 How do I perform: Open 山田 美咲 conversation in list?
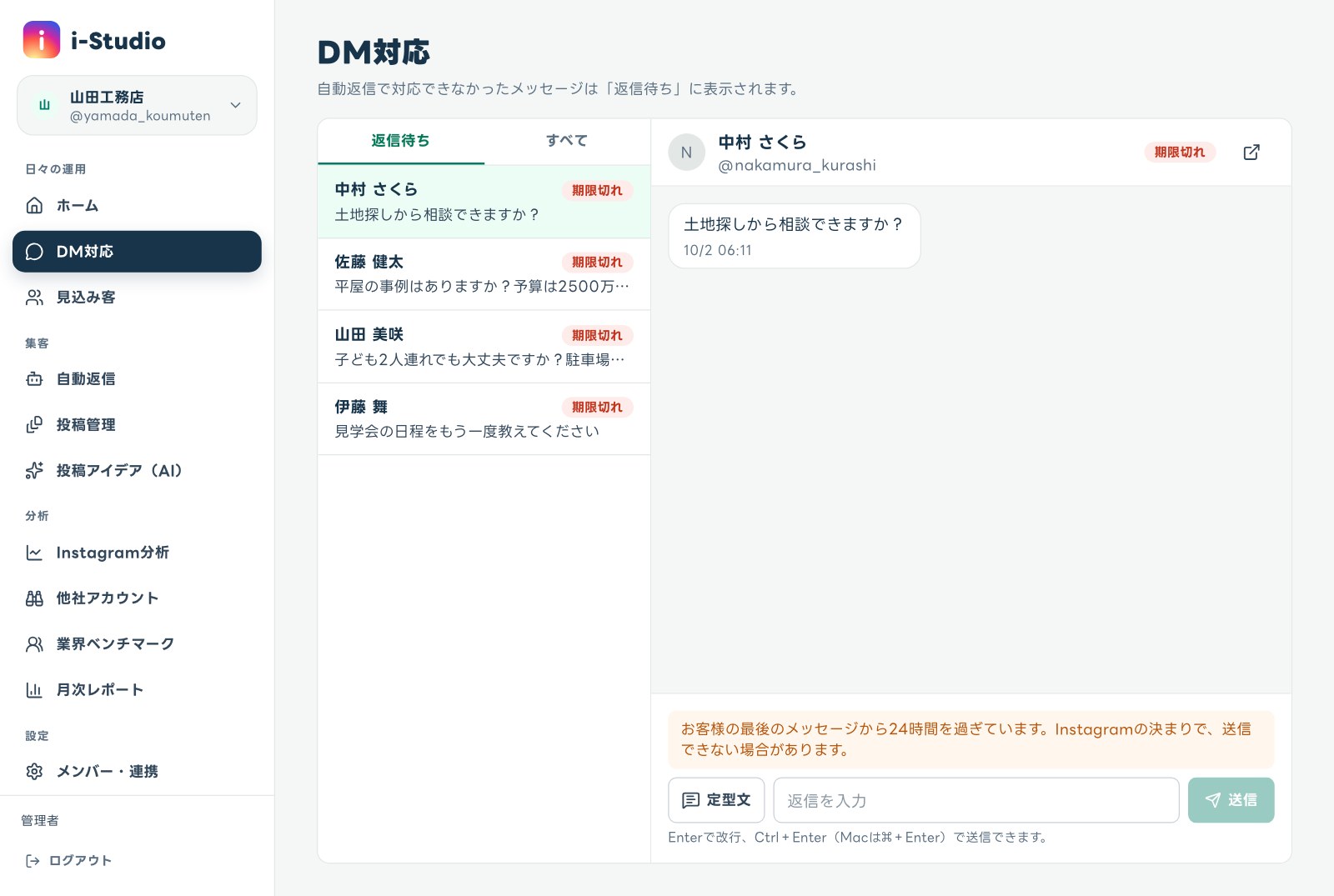pyautogui.click(x=484, y=347)
